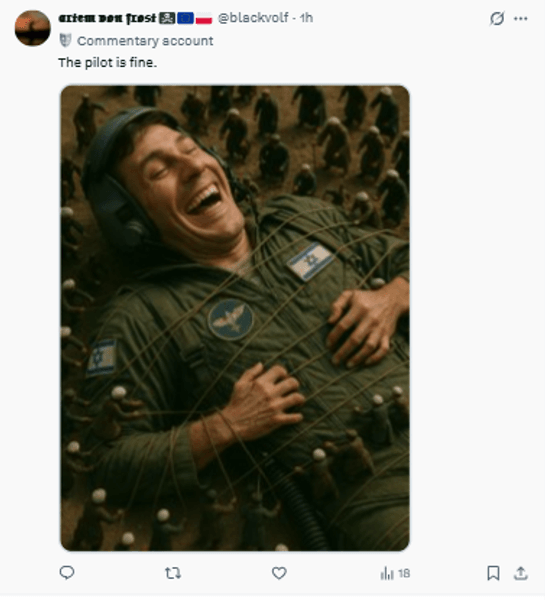Click the reply speech bubble icon

[67, 573]
